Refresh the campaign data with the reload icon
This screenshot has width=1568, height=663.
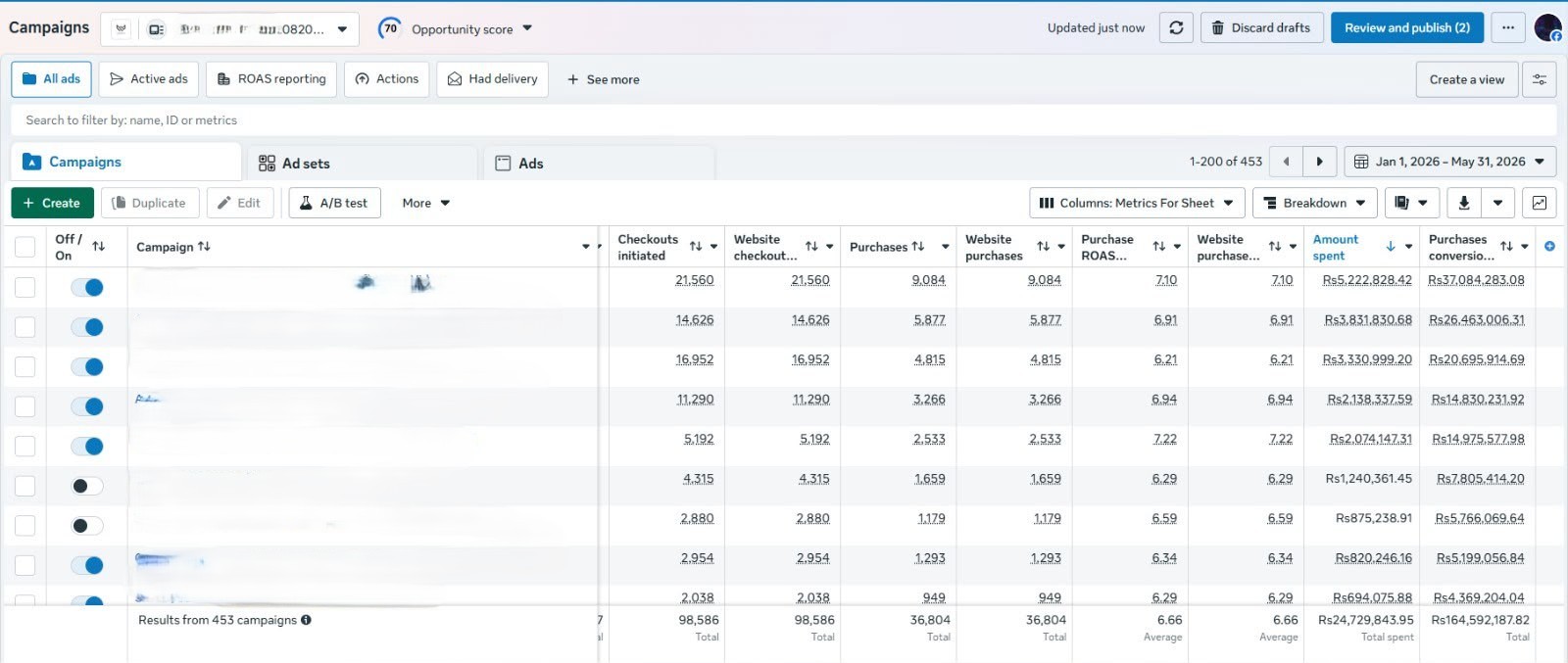[1176, 28]
